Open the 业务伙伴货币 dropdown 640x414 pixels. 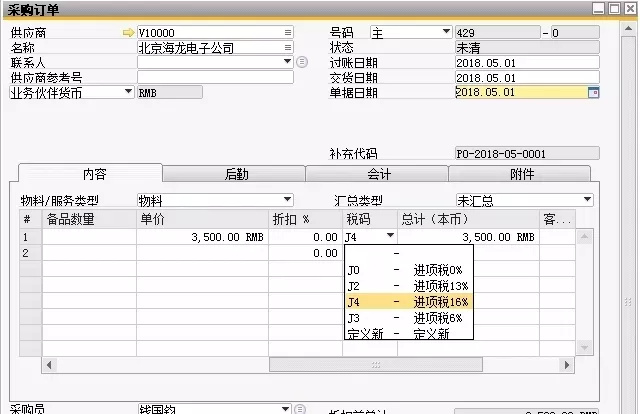(x=128, y=92)
